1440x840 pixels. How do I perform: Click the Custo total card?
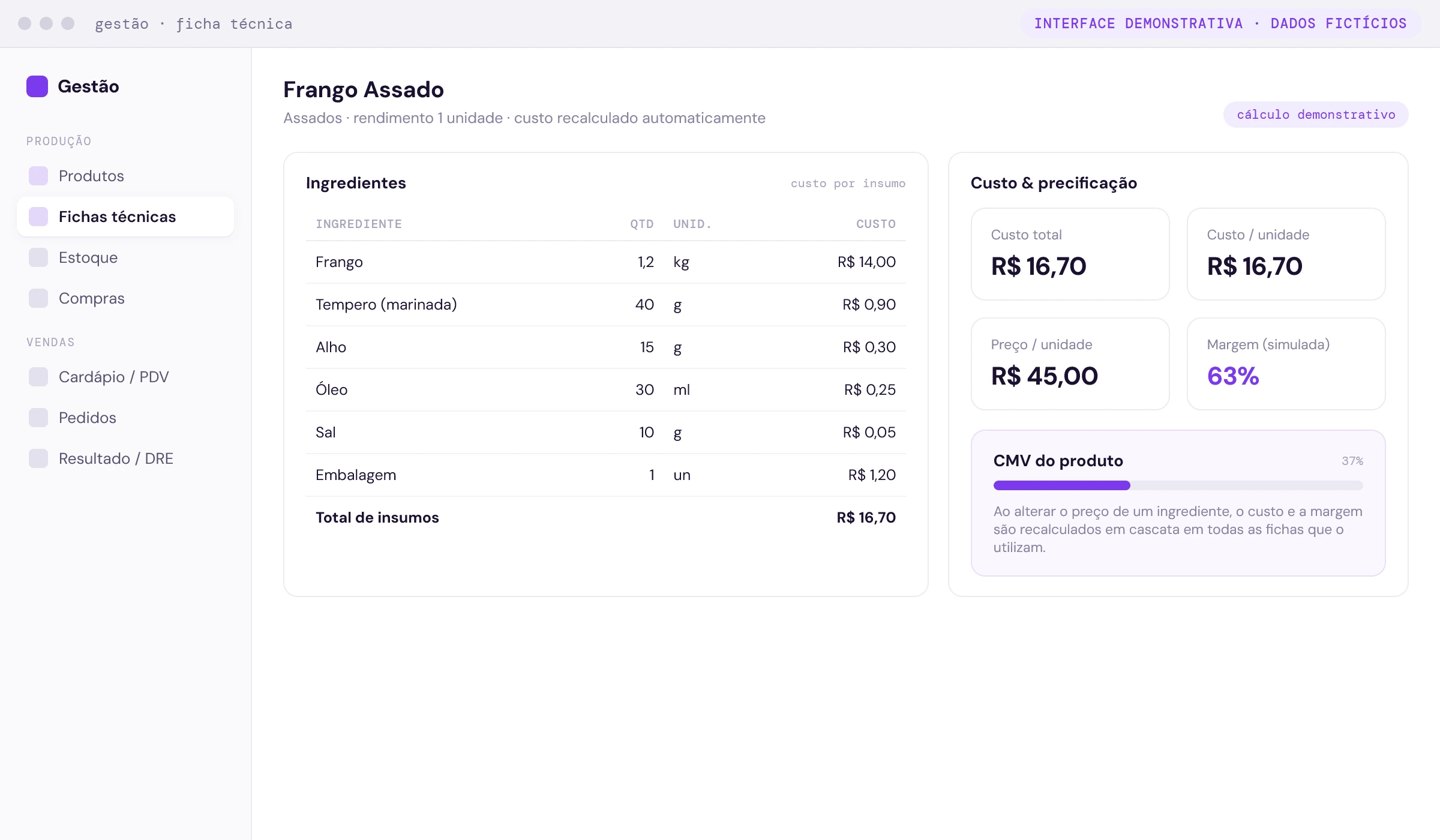pyautogui.click(x=1070, y=254)
